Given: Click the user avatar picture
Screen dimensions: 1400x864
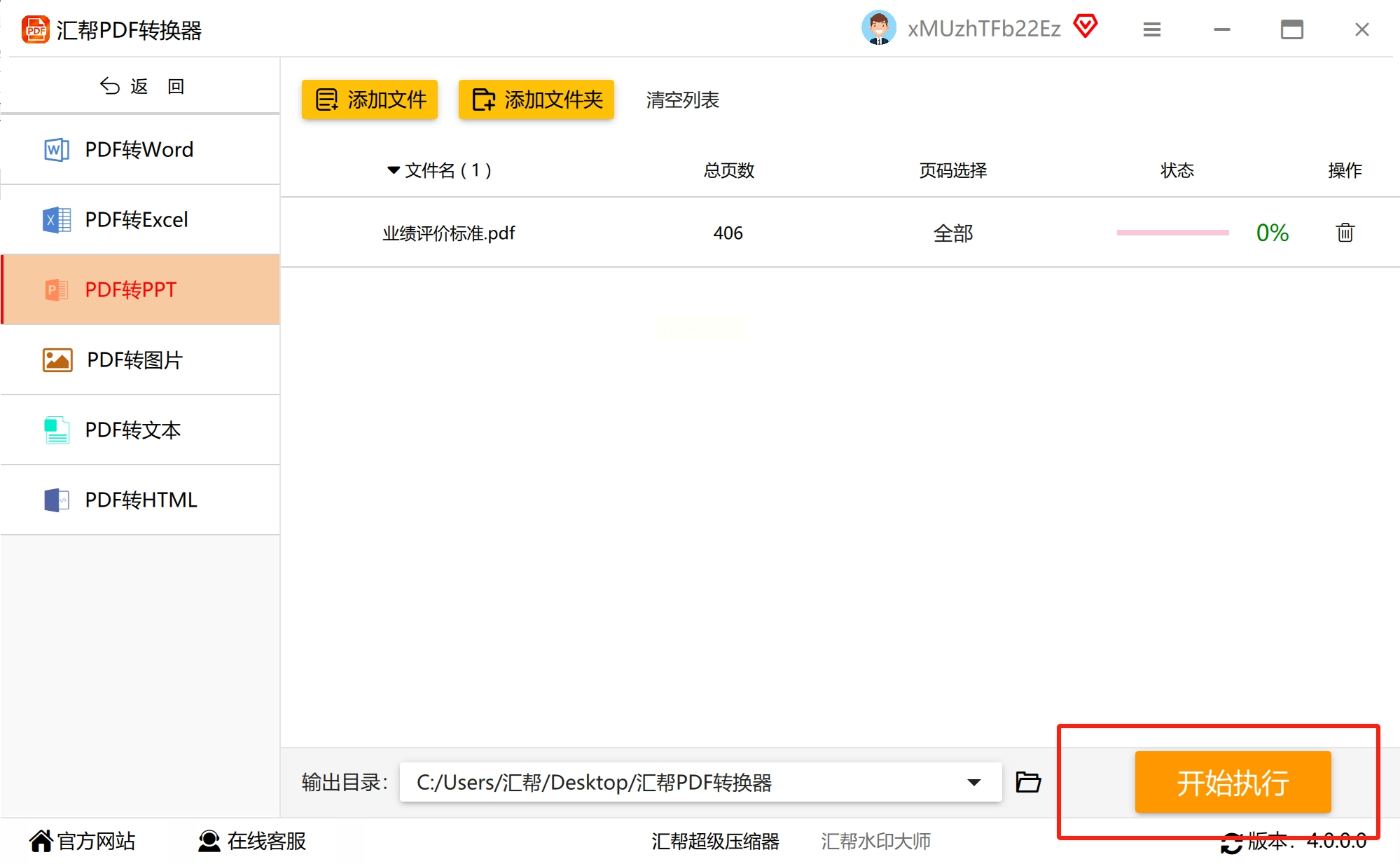Looking at the screenshot, I should 878,28.
